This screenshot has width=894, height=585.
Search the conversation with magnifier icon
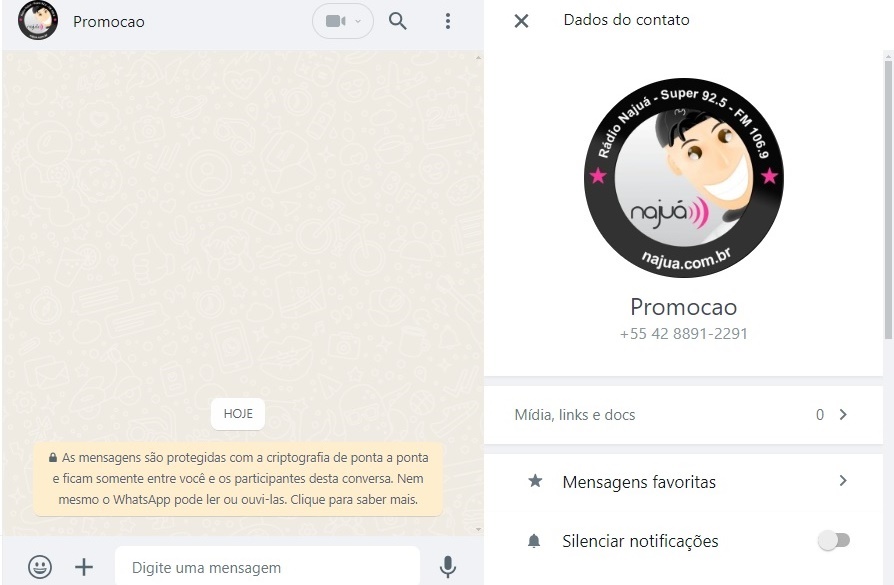coord(398,21)
